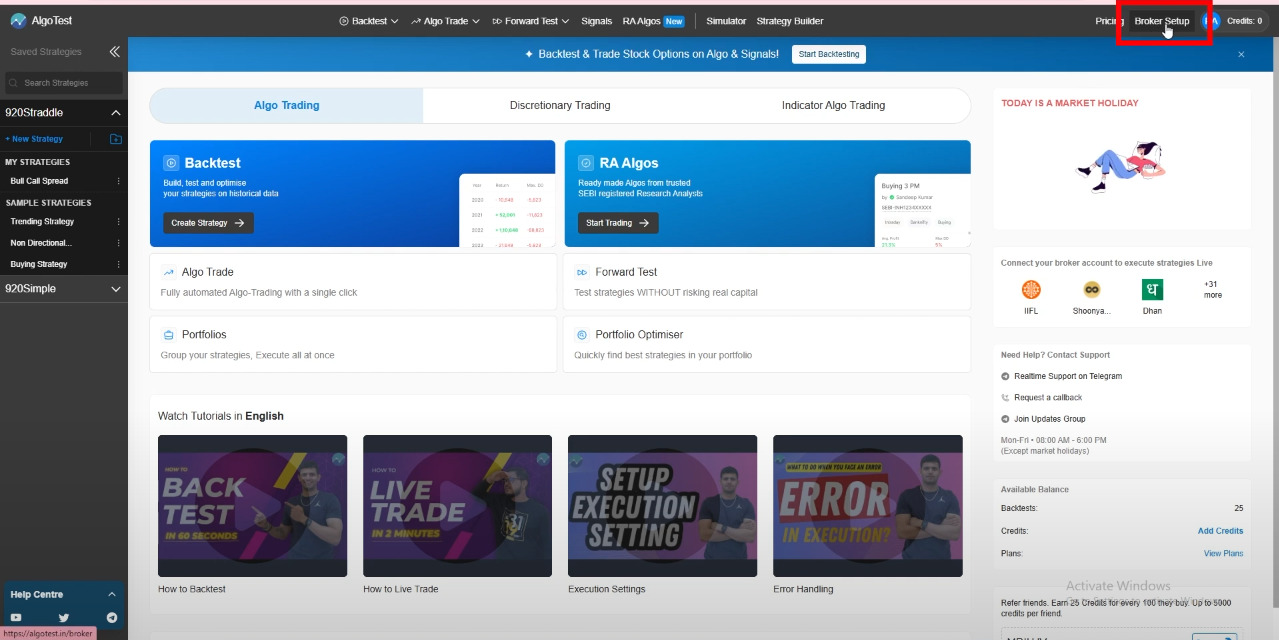1279x640 pixels.
Task: Switch to the Algo Trading tab
Action: [287, 105]
